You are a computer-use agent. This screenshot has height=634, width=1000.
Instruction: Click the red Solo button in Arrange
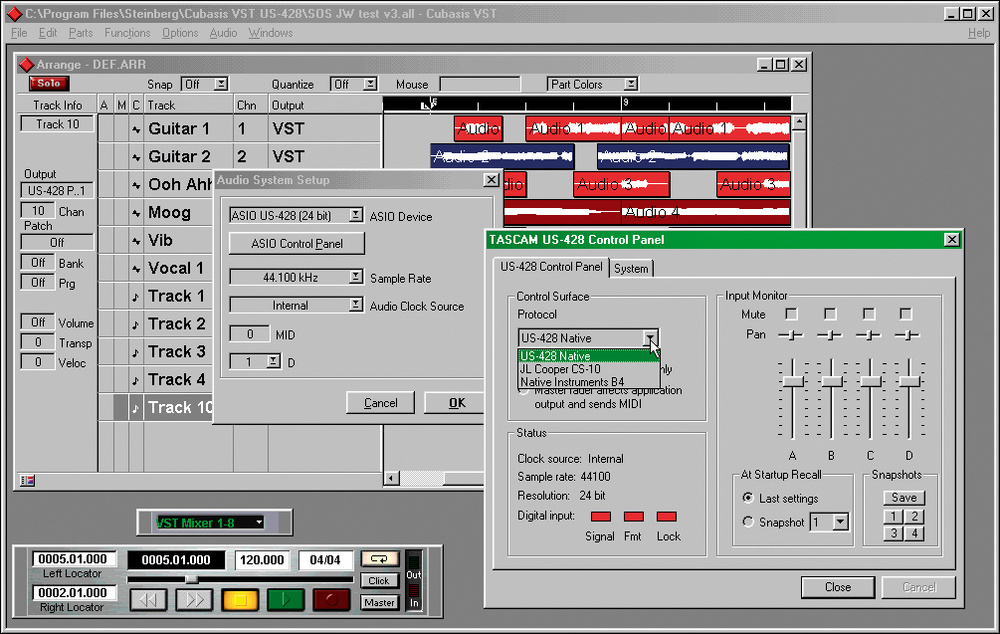click(48, 84)
